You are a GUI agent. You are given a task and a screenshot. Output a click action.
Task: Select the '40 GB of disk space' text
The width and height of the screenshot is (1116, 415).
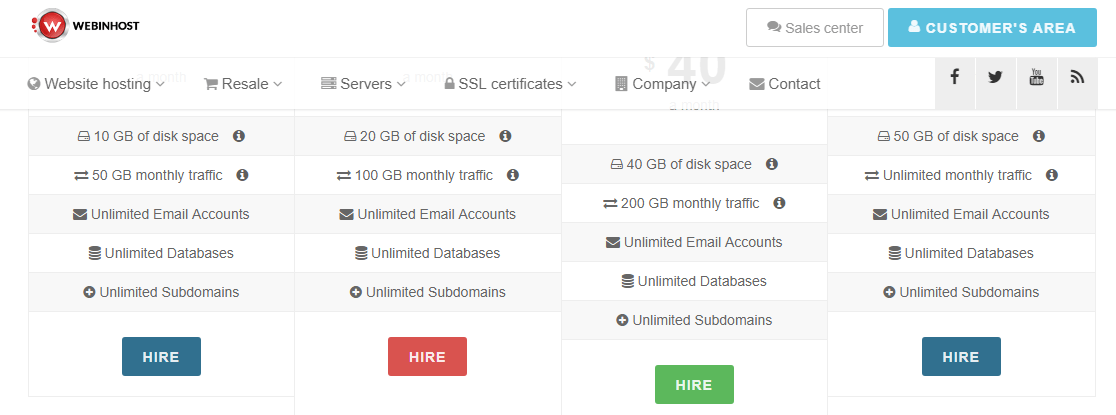[689, 164]
